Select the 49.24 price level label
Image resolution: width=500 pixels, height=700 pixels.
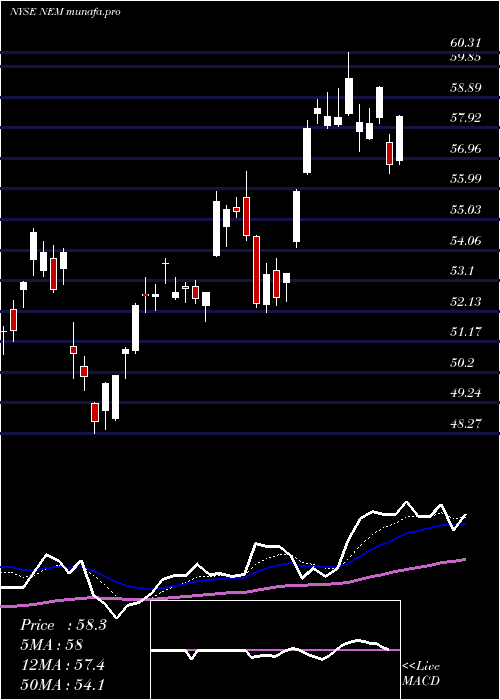point(466,393)
